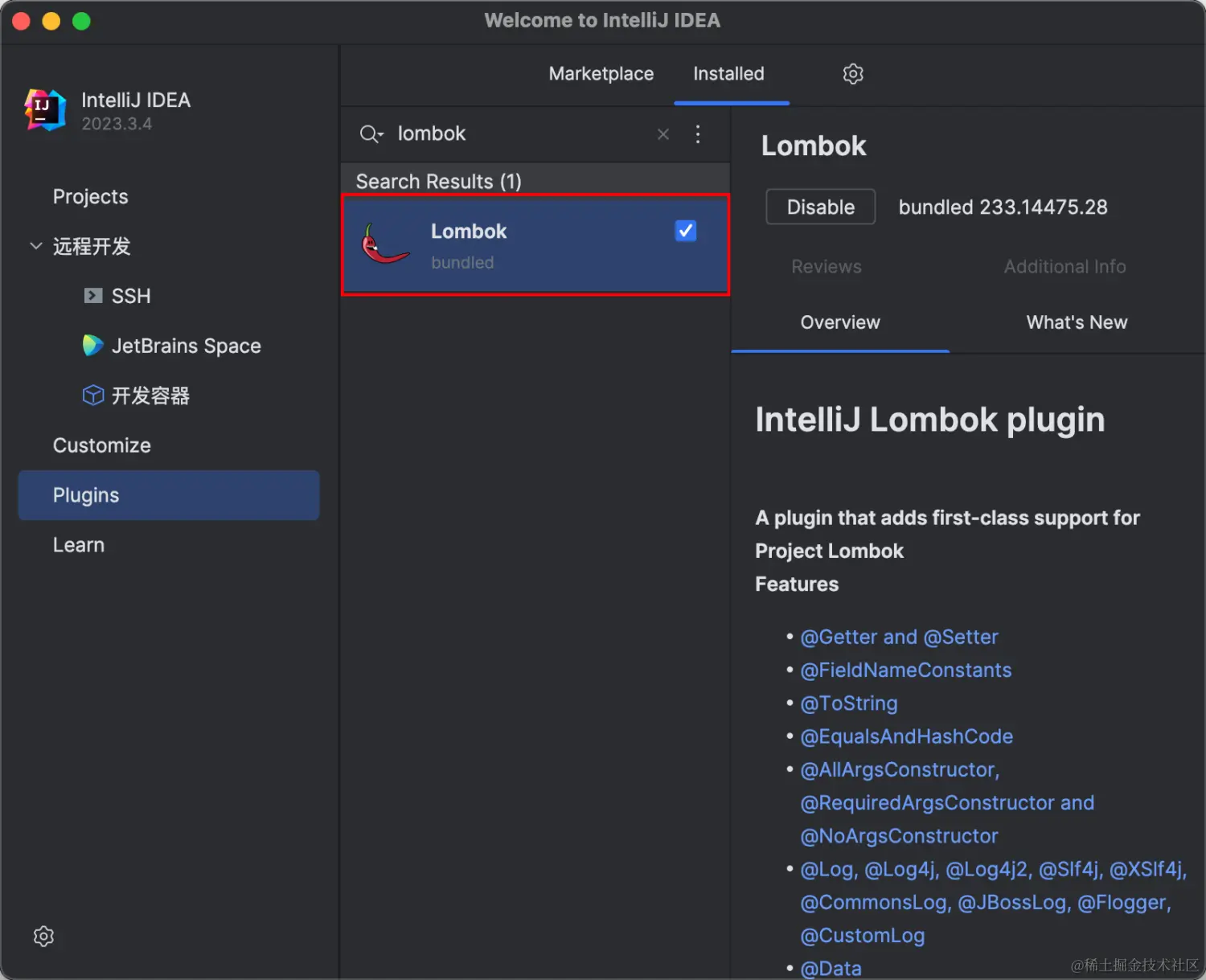Click the SSH terminal icon

[x=93, y=296]
